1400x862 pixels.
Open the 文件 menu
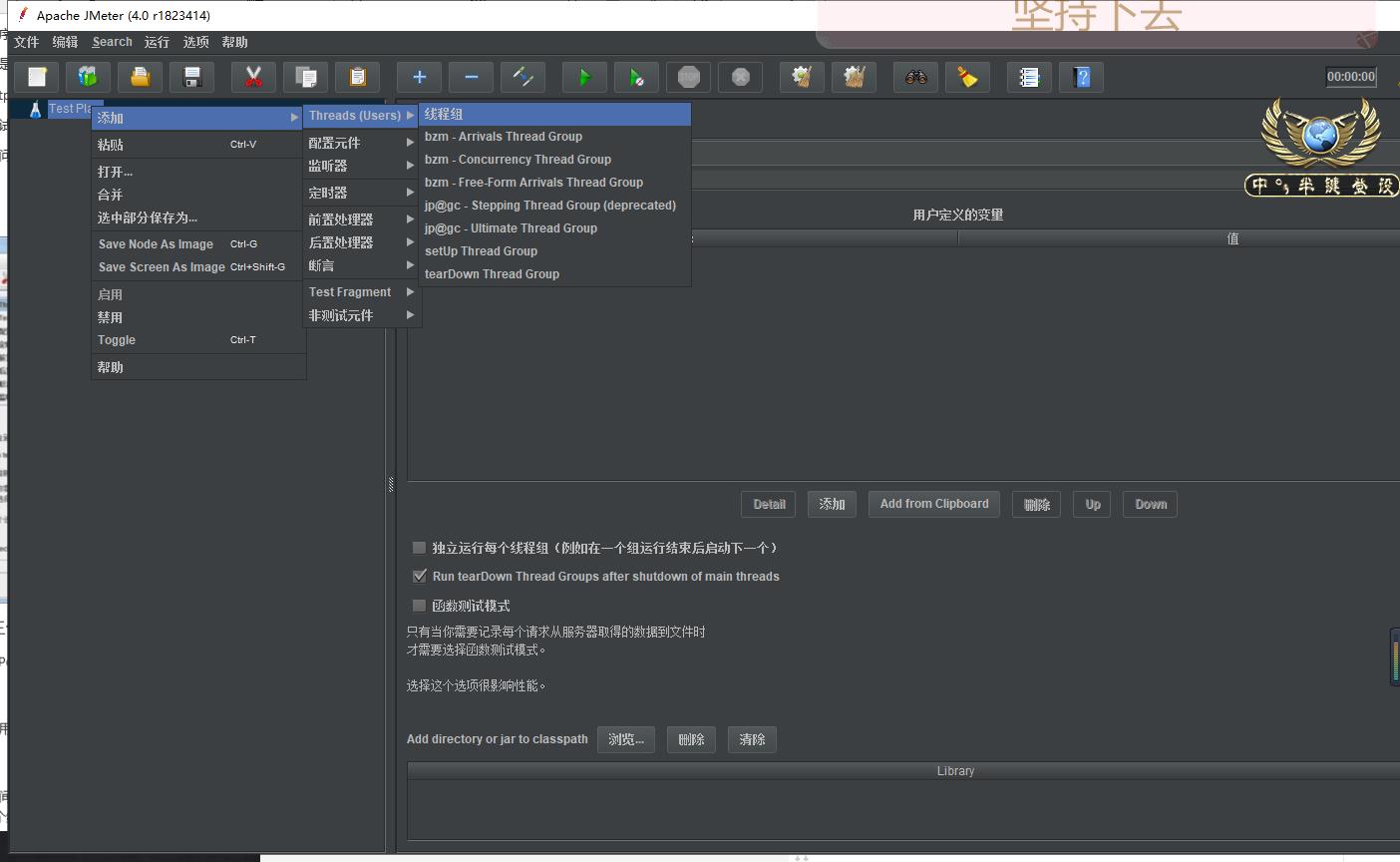[27, 42]
